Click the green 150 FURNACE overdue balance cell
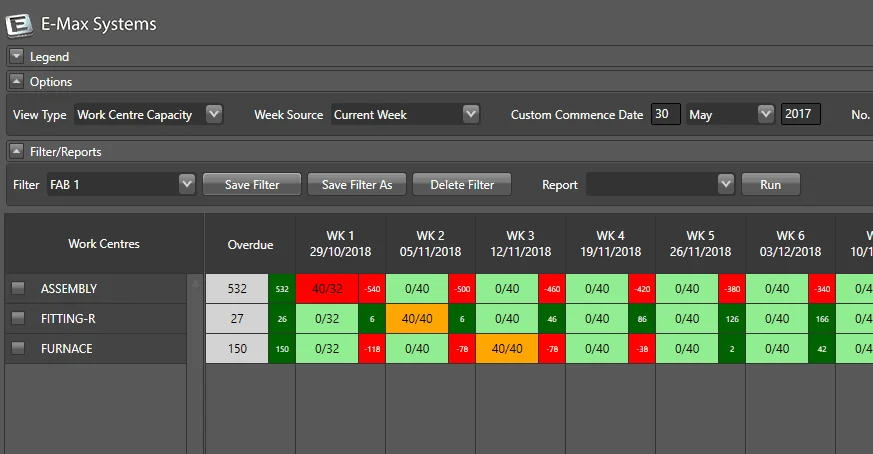873x454 pixels. click(282, 349)
